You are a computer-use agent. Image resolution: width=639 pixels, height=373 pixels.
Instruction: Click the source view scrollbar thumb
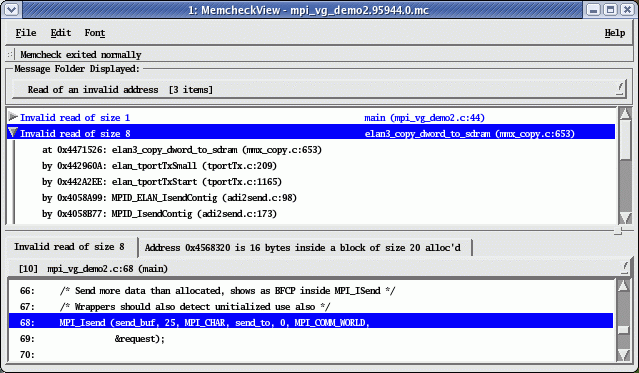pyautogui.click(x=624, y=329)
